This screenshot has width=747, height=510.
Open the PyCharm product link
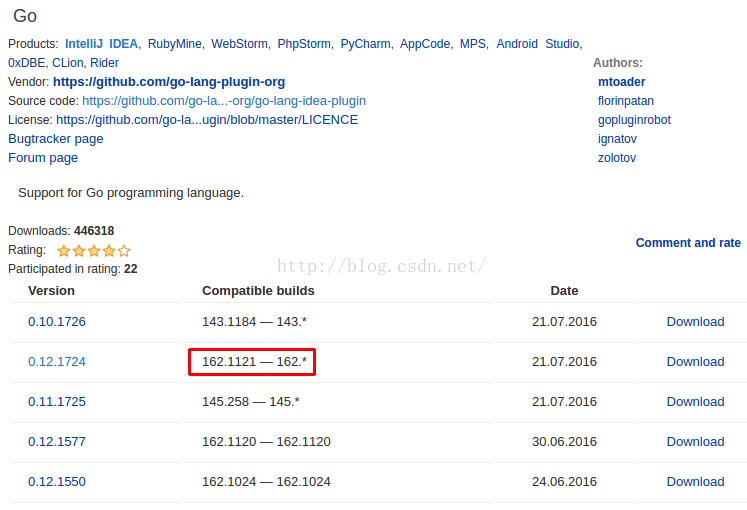pyautogui.click(x=365, y=44)
